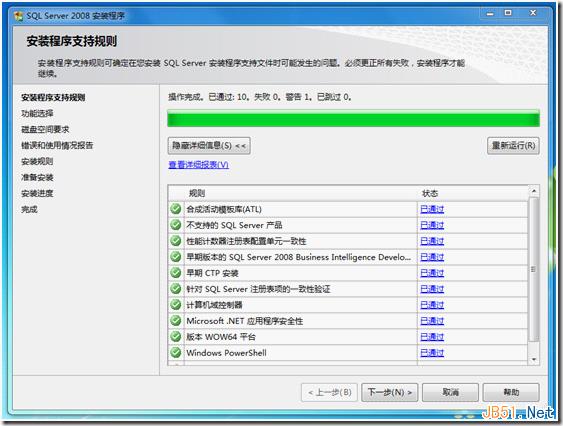Screen dimensions: 563x426
Task: Click green check icon for 合成活动模板库(ATL)
Action: pyautogui.click(x=176, y=209)
